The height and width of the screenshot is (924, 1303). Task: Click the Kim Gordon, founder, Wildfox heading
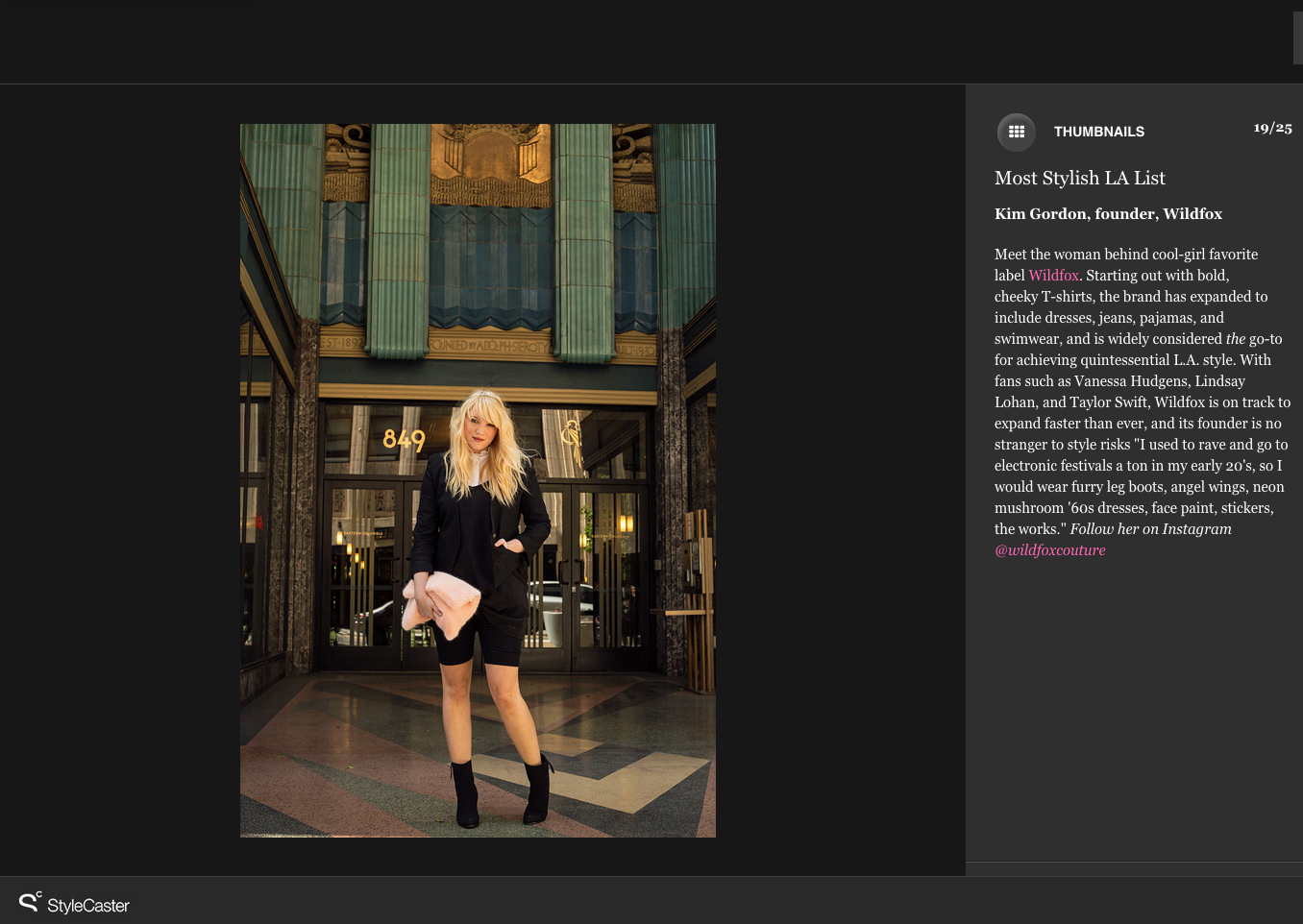[1108, 214]
